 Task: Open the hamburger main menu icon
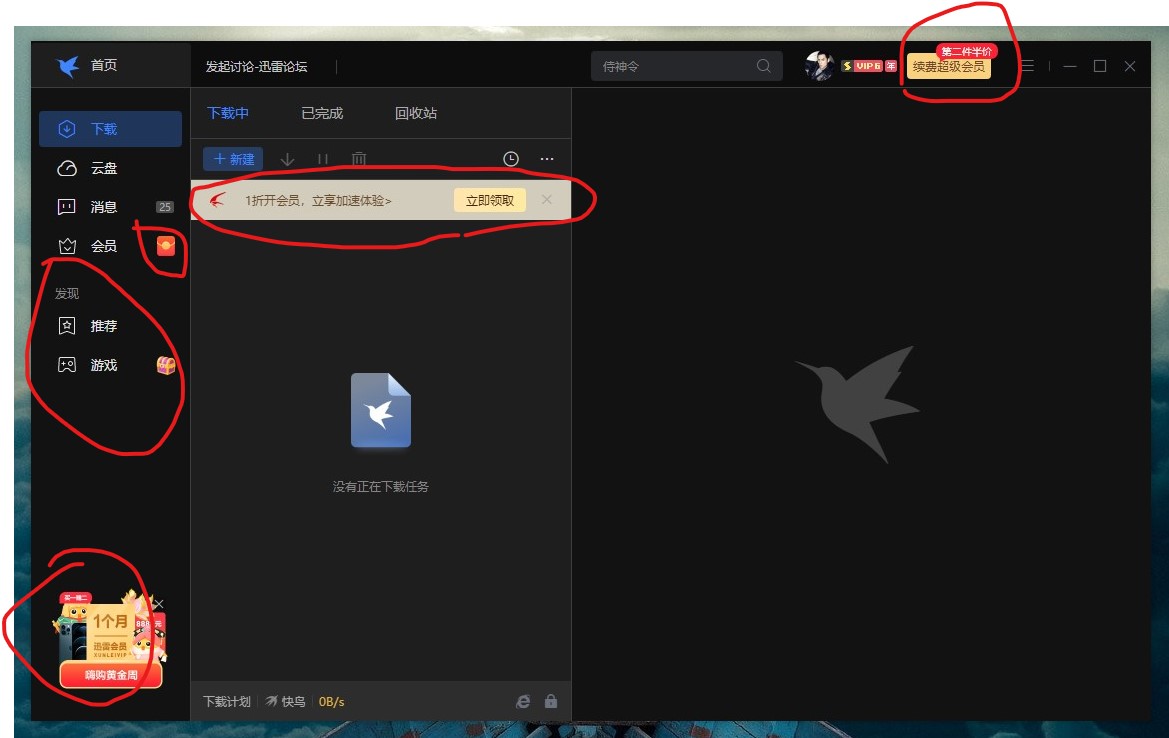(x=1027, y=66)
